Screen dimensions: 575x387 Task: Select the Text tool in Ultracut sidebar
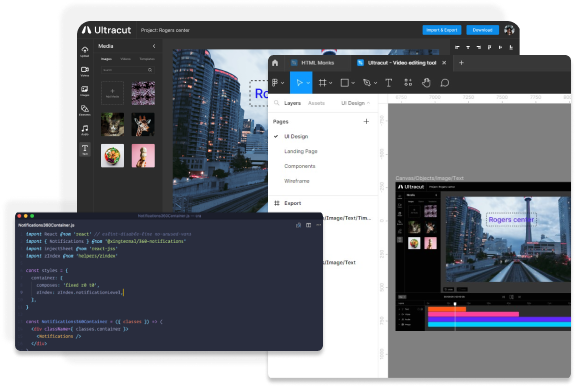point(85,150)
